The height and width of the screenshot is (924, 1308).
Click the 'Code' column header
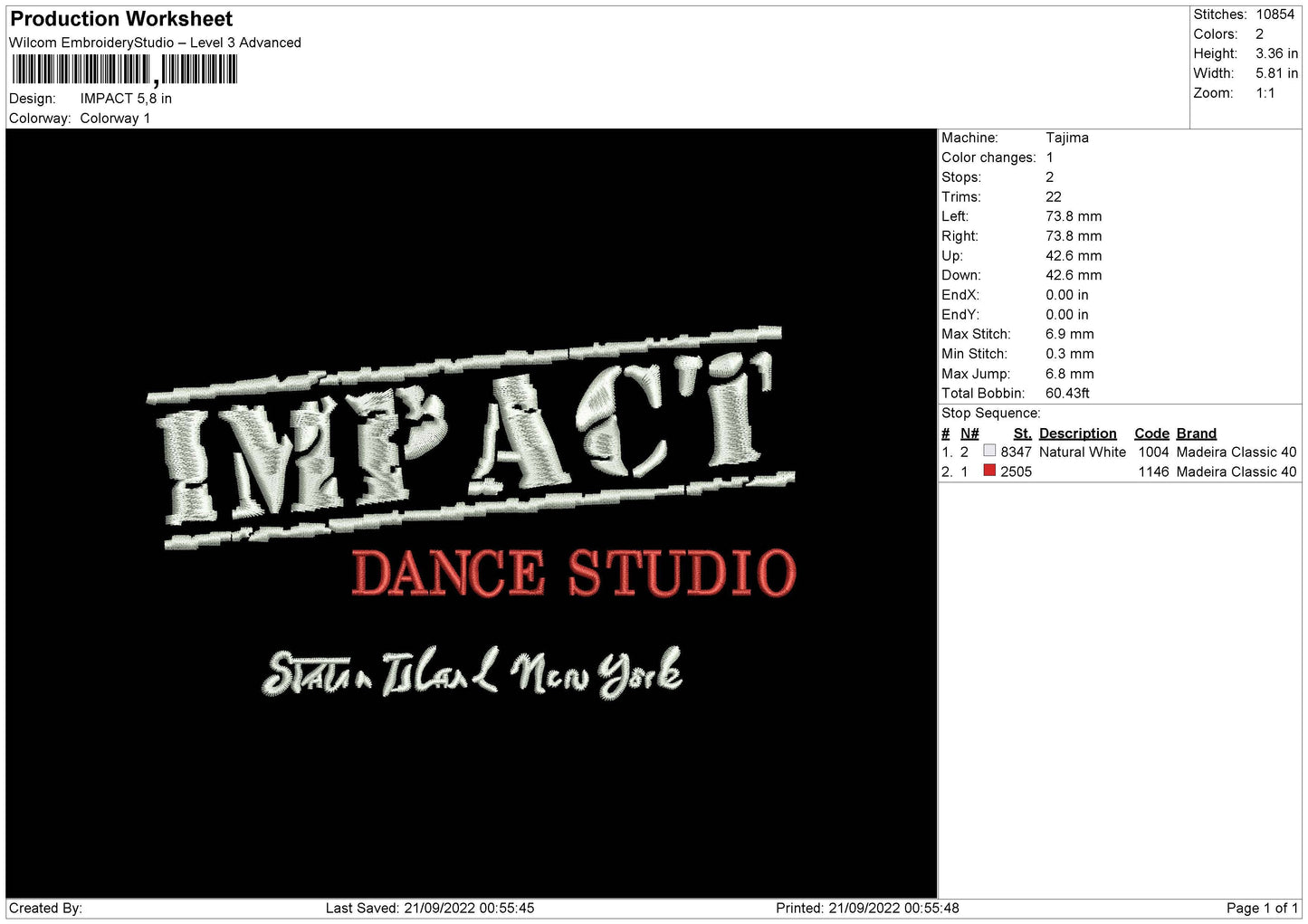[x=1151, y=433]
